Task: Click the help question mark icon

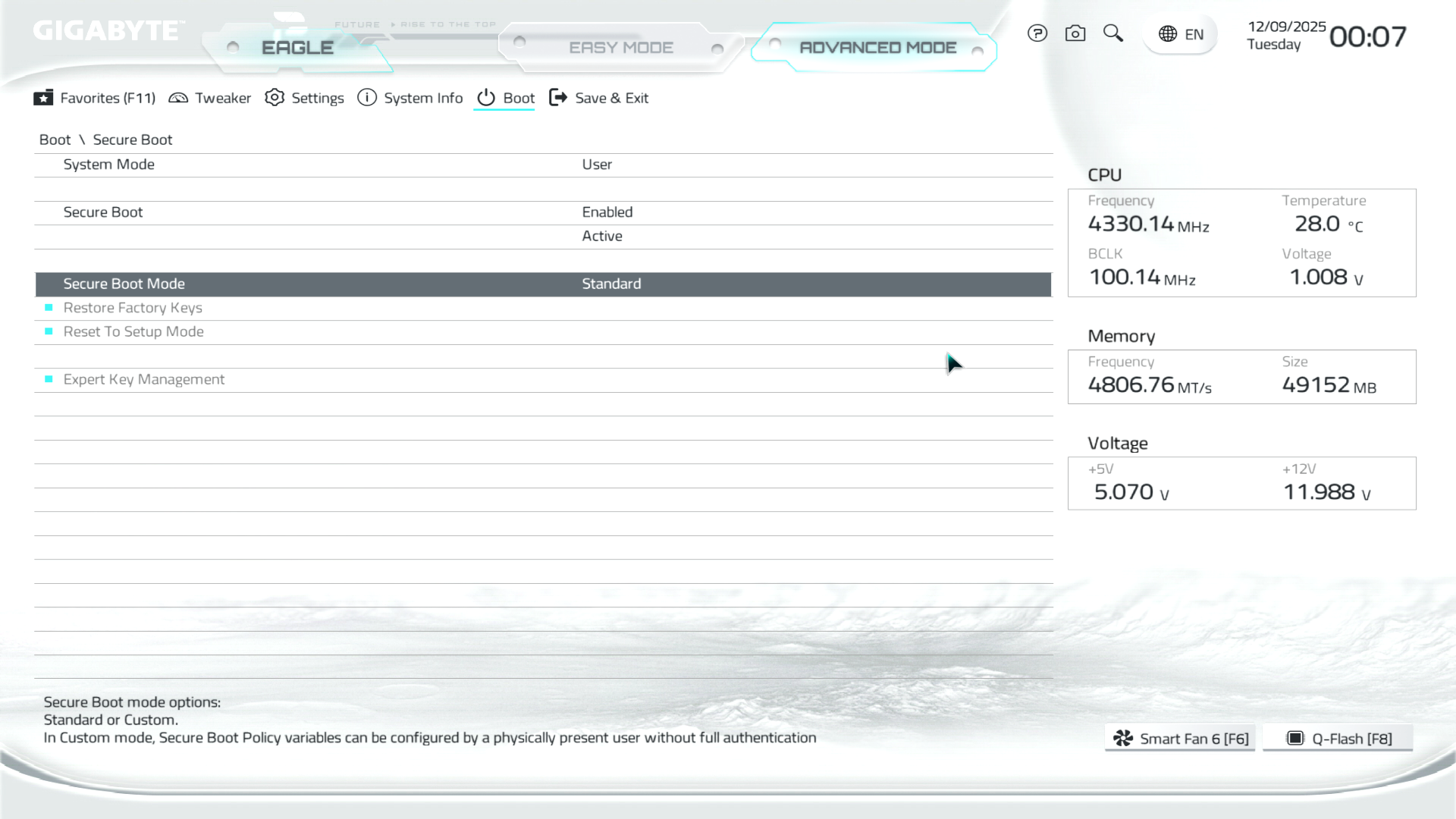Action: tap(1037, 33)
